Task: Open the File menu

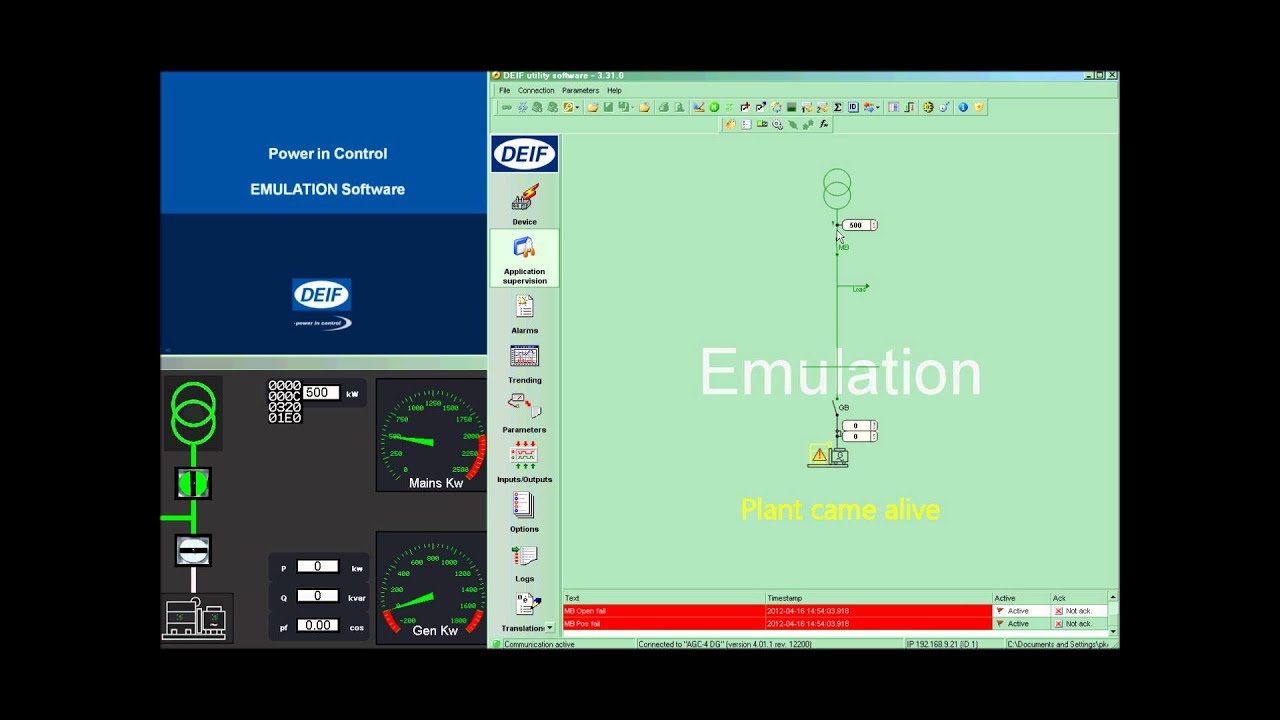Action: point(505,90)
